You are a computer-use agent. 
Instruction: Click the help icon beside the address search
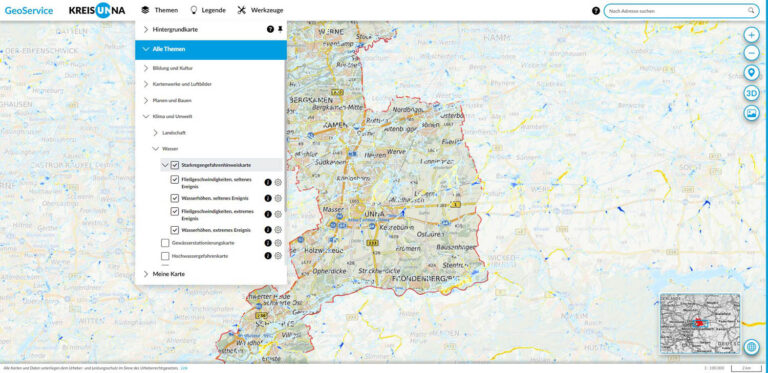(596, 10)
